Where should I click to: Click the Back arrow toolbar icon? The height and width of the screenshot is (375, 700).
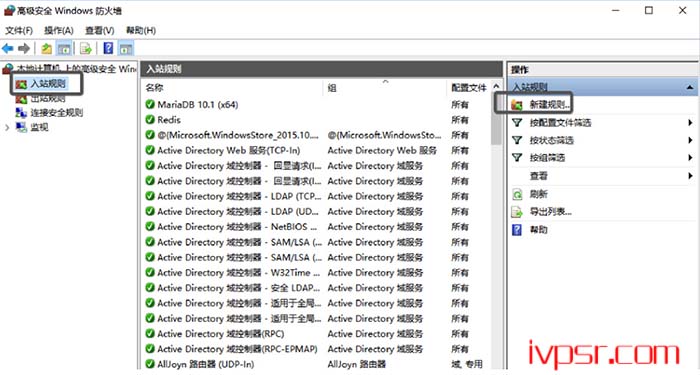pos(8,48)
